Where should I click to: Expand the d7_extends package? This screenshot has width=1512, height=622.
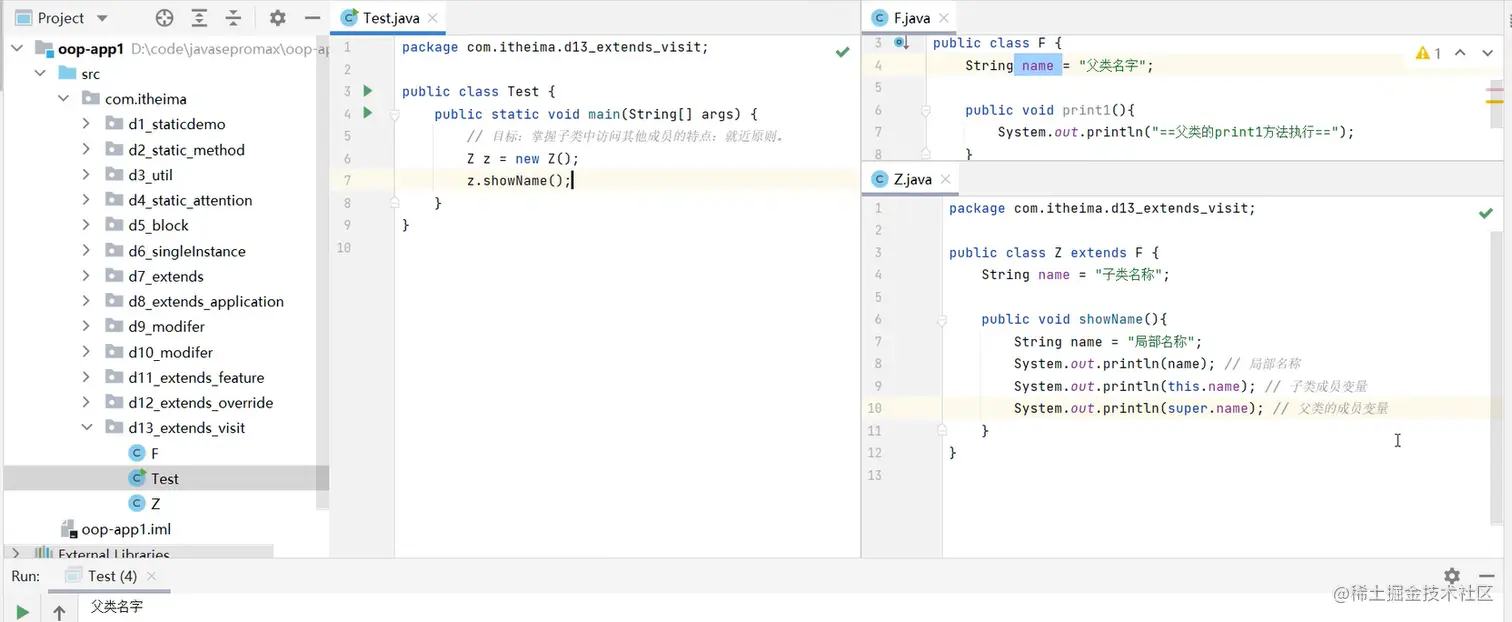[87, 276]
